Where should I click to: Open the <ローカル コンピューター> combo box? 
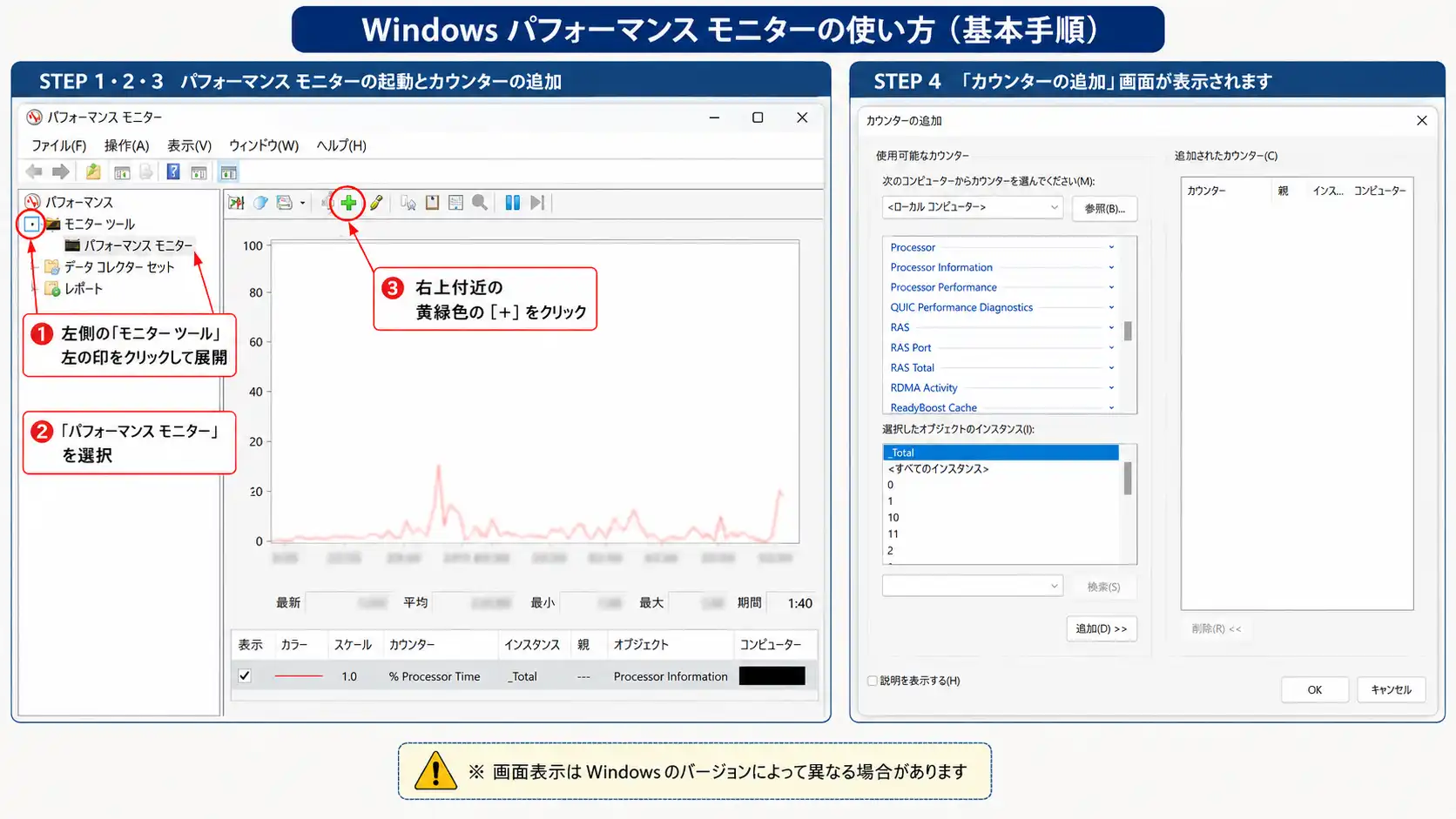[972, 207]
